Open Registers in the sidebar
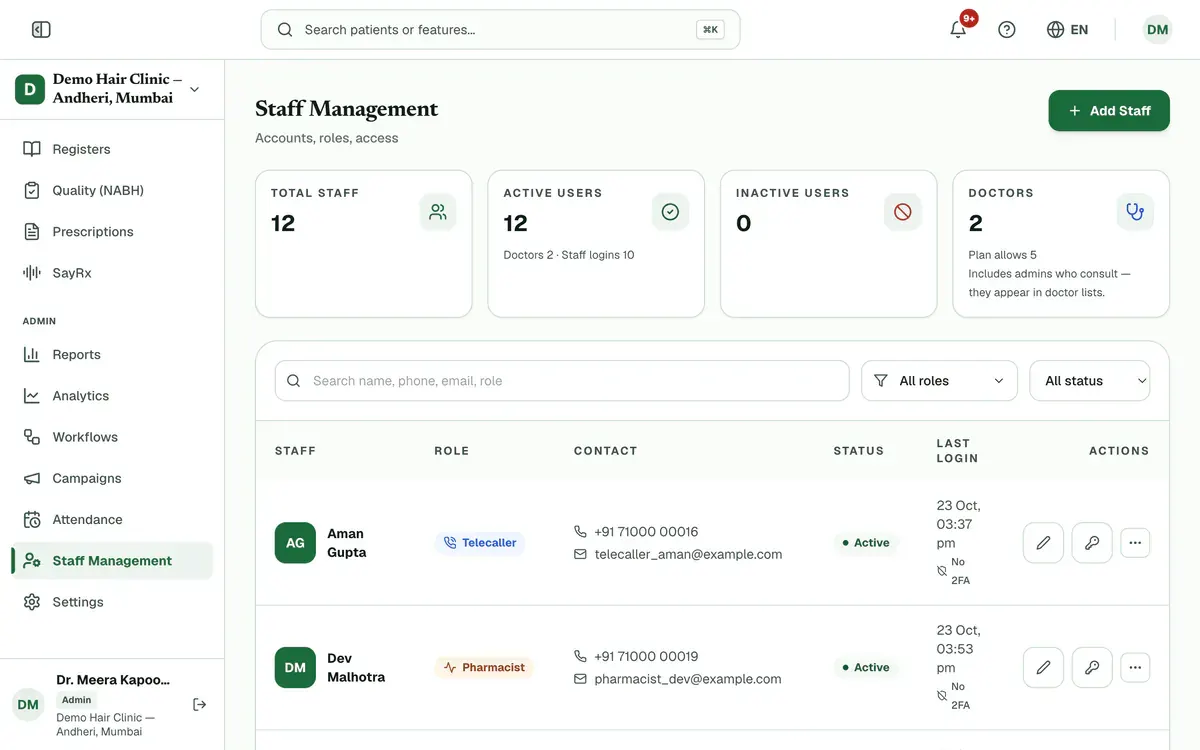This screenshot has height=750, width=1200. (x=112, y=149)
